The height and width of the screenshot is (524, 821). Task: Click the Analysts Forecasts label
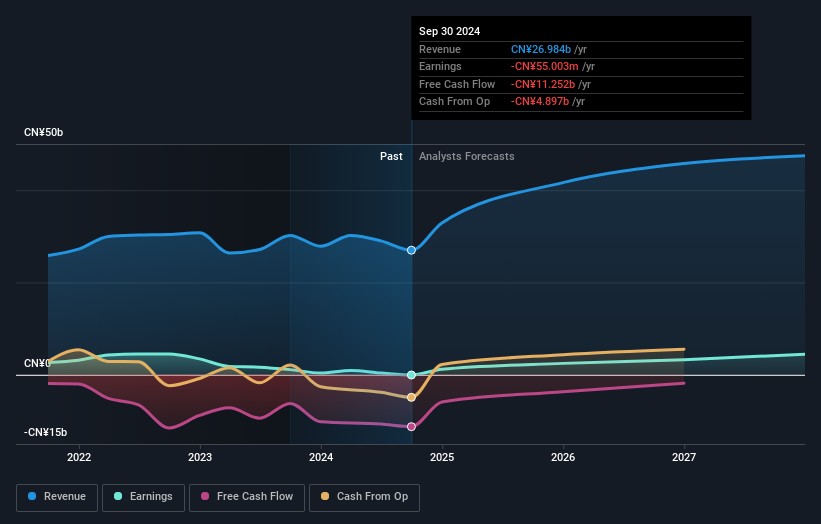pyautogui.click(x=467, y=156)
